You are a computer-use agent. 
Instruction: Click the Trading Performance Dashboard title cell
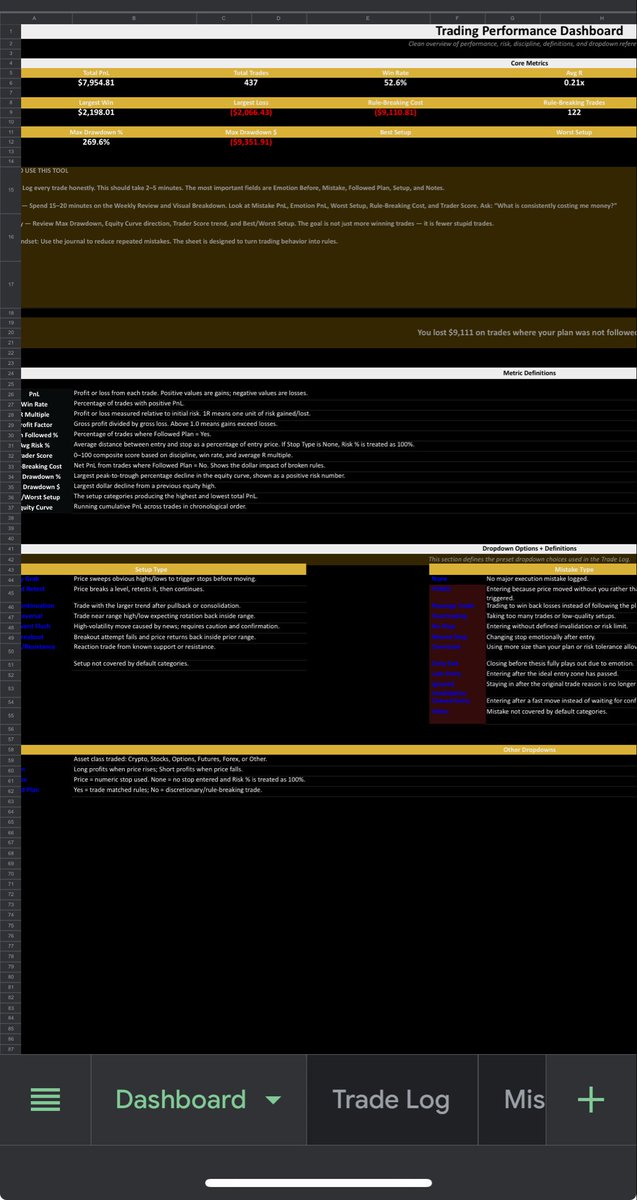[529, 31]
